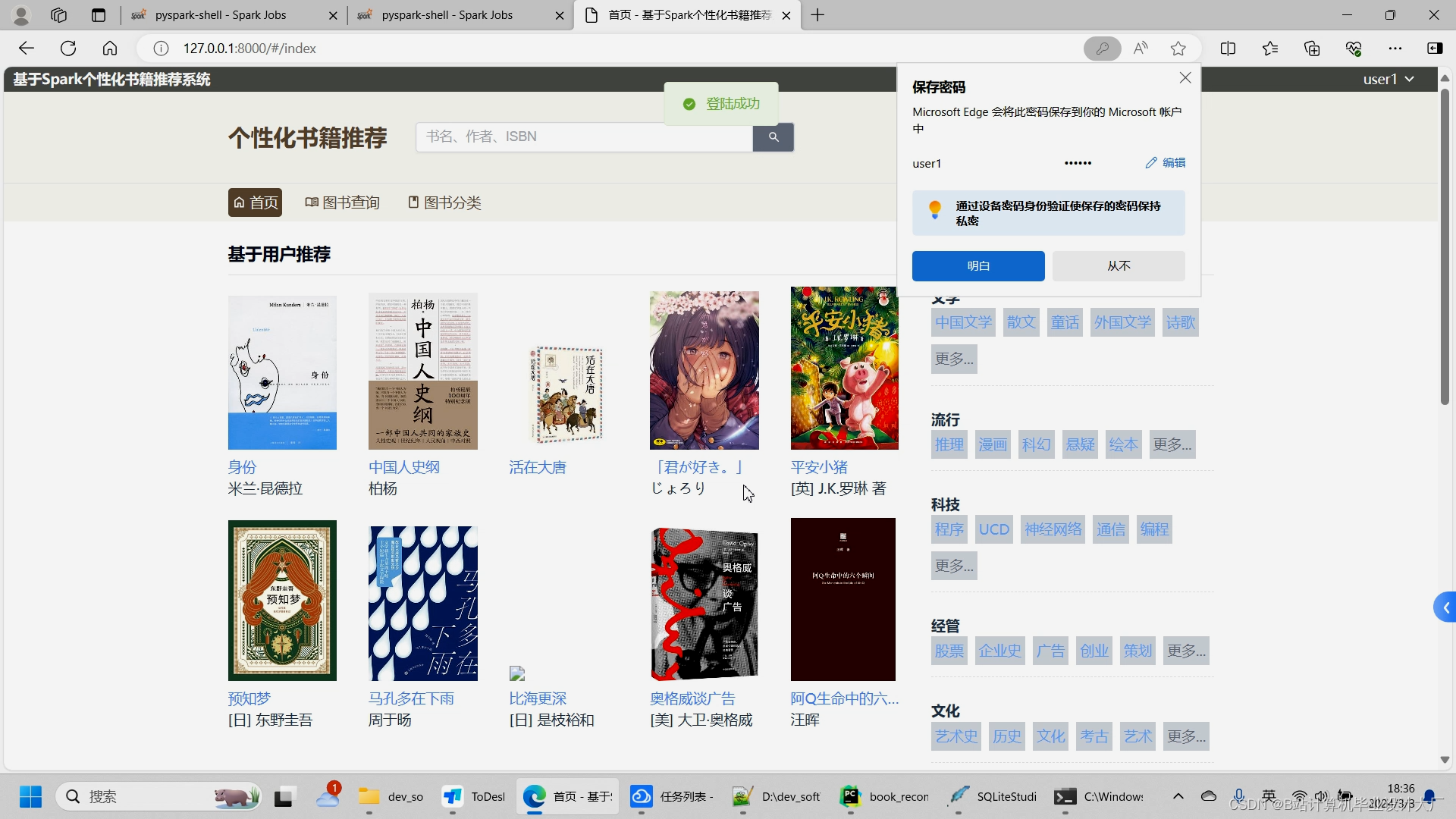Screen dimensions: 1456x819
Task: Click the read aloud icon
Action: tap(1141, 49)
